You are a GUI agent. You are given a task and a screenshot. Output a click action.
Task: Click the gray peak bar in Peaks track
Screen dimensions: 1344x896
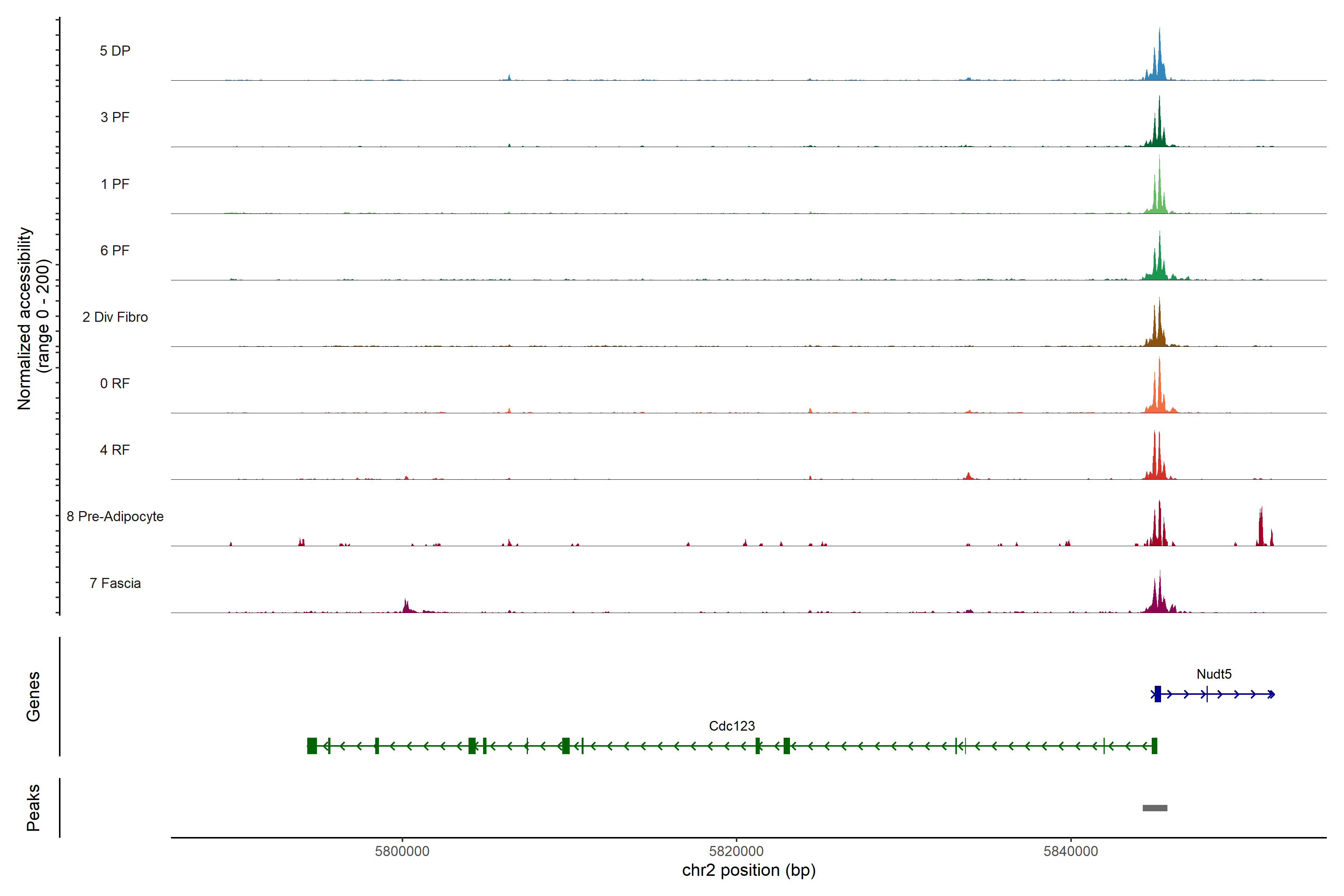(1154, 808)
